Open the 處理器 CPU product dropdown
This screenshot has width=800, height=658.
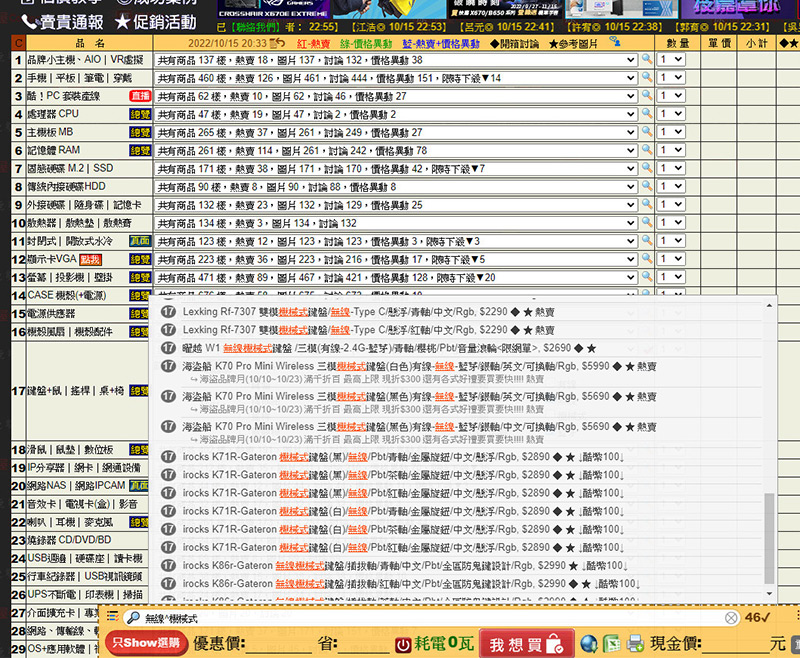point(396,115)
